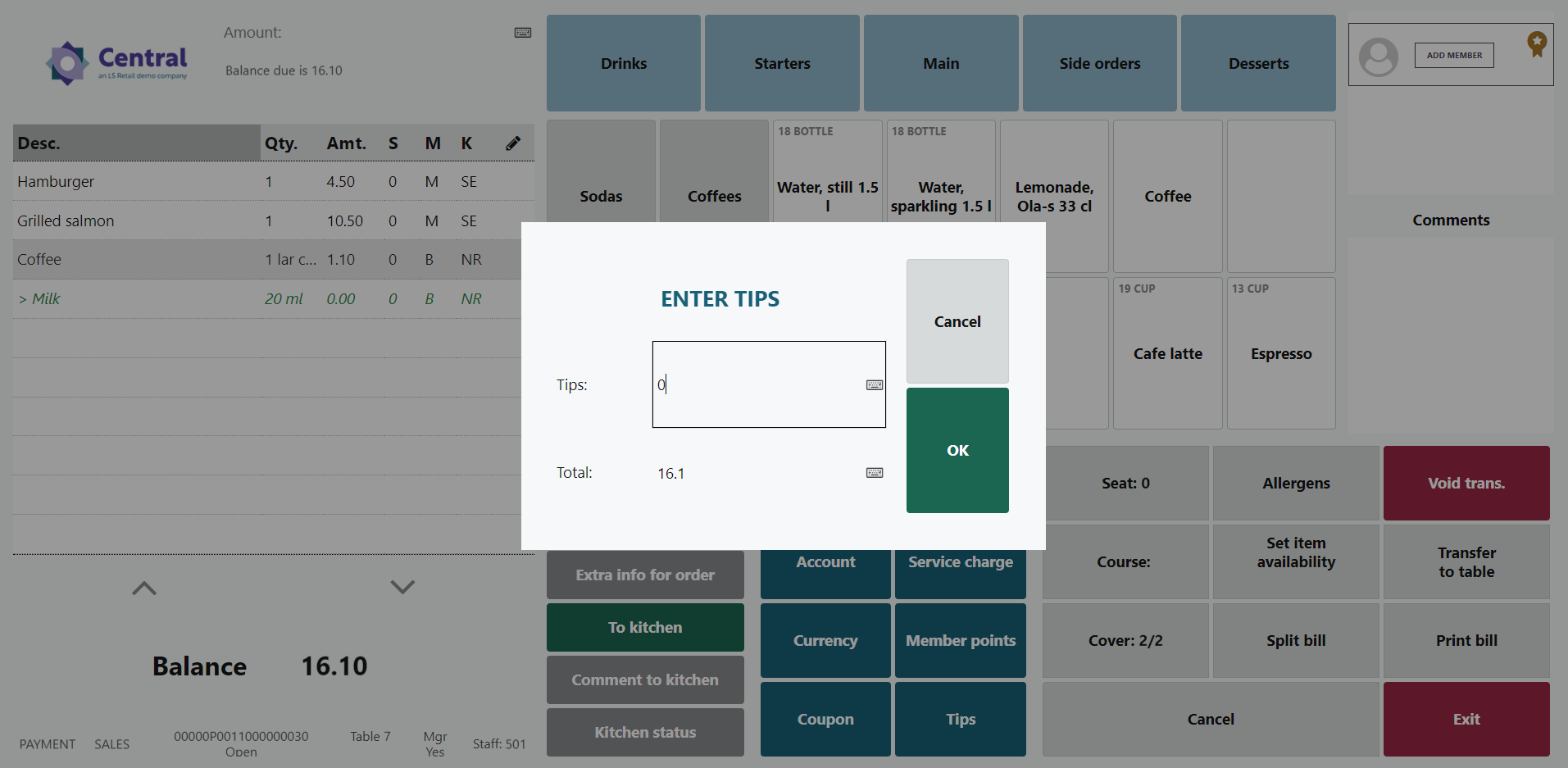Image resolution: width=1568 pixels, height=768 pixels.
Task: Open the Allergens information
Action: tap(1296, 483)
